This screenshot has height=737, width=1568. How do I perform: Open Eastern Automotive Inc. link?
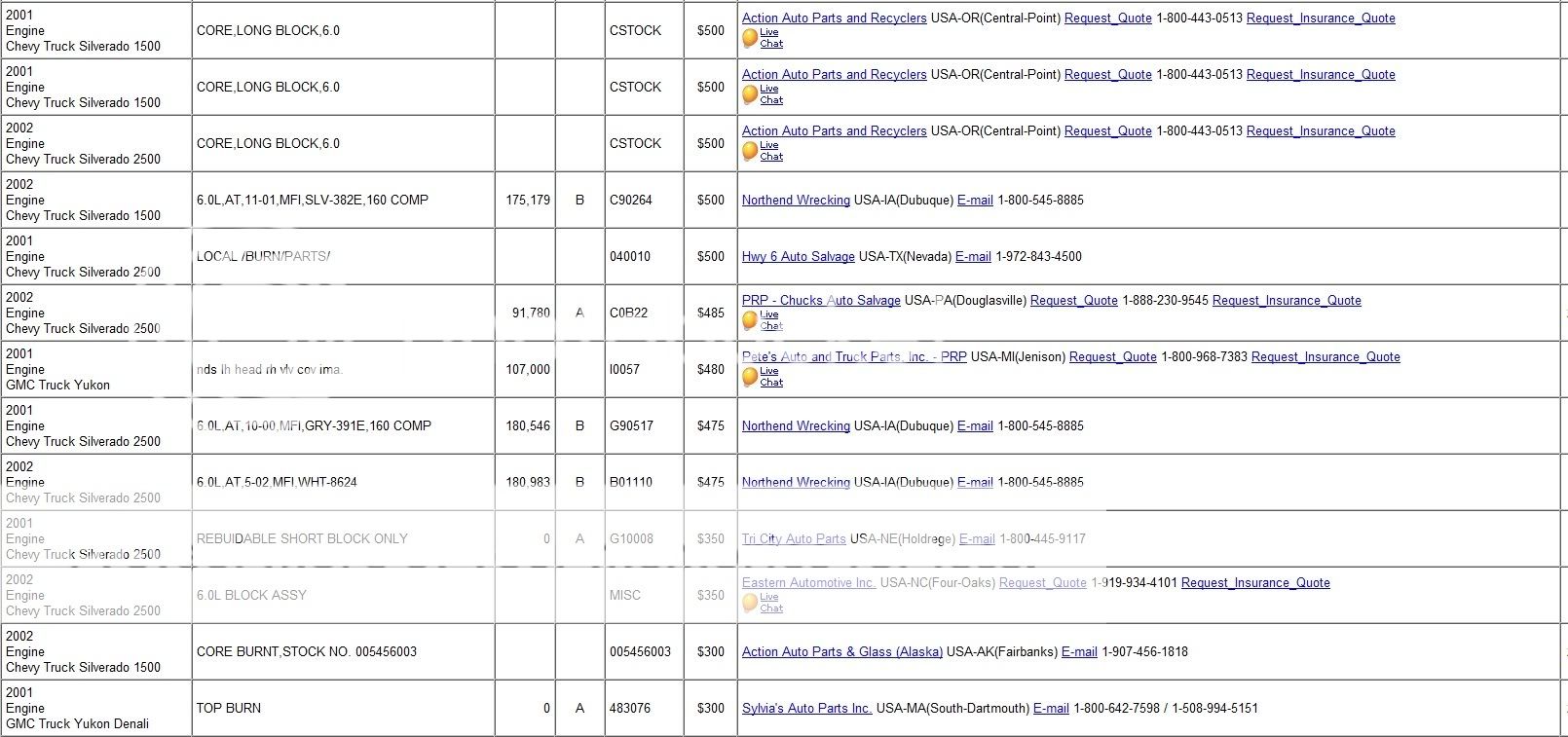(808, 582)
